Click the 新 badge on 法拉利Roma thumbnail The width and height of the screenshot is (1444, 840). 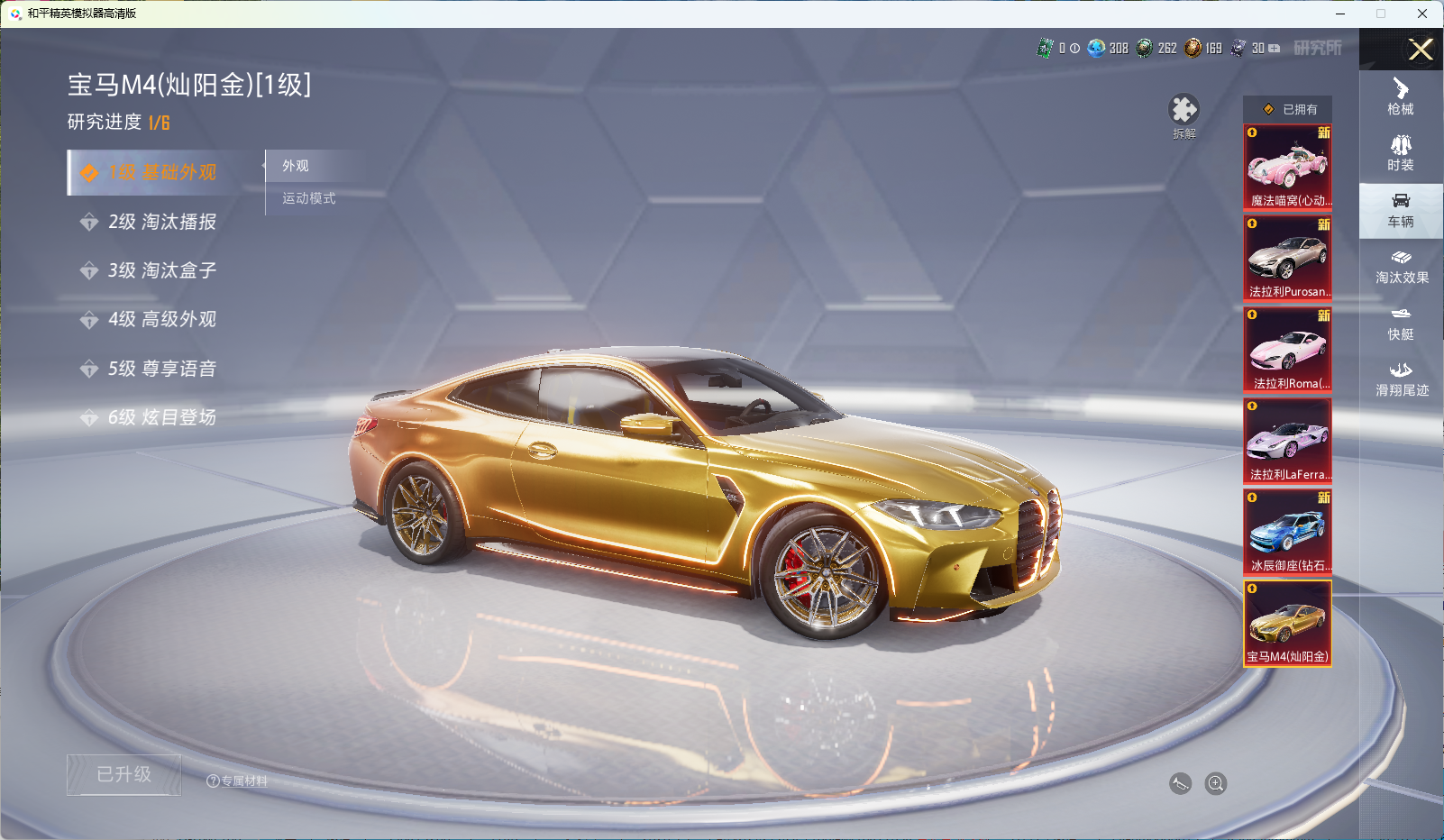tap(1323, 315)
